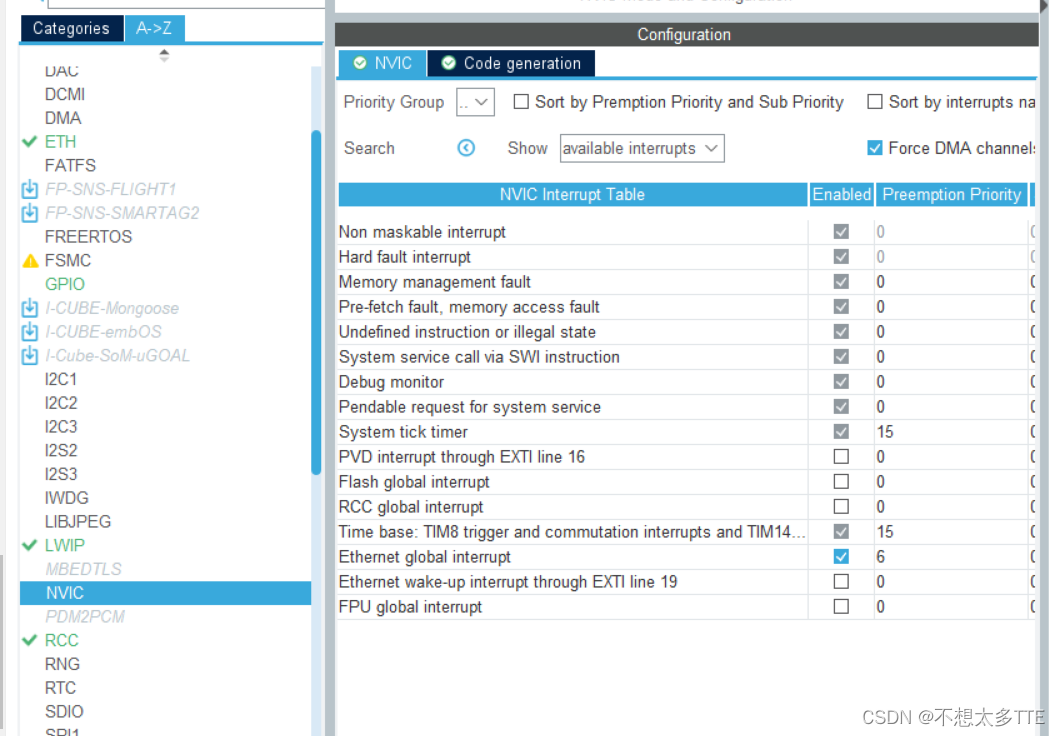Click the green check icon next to ETH

coord(29,141)
